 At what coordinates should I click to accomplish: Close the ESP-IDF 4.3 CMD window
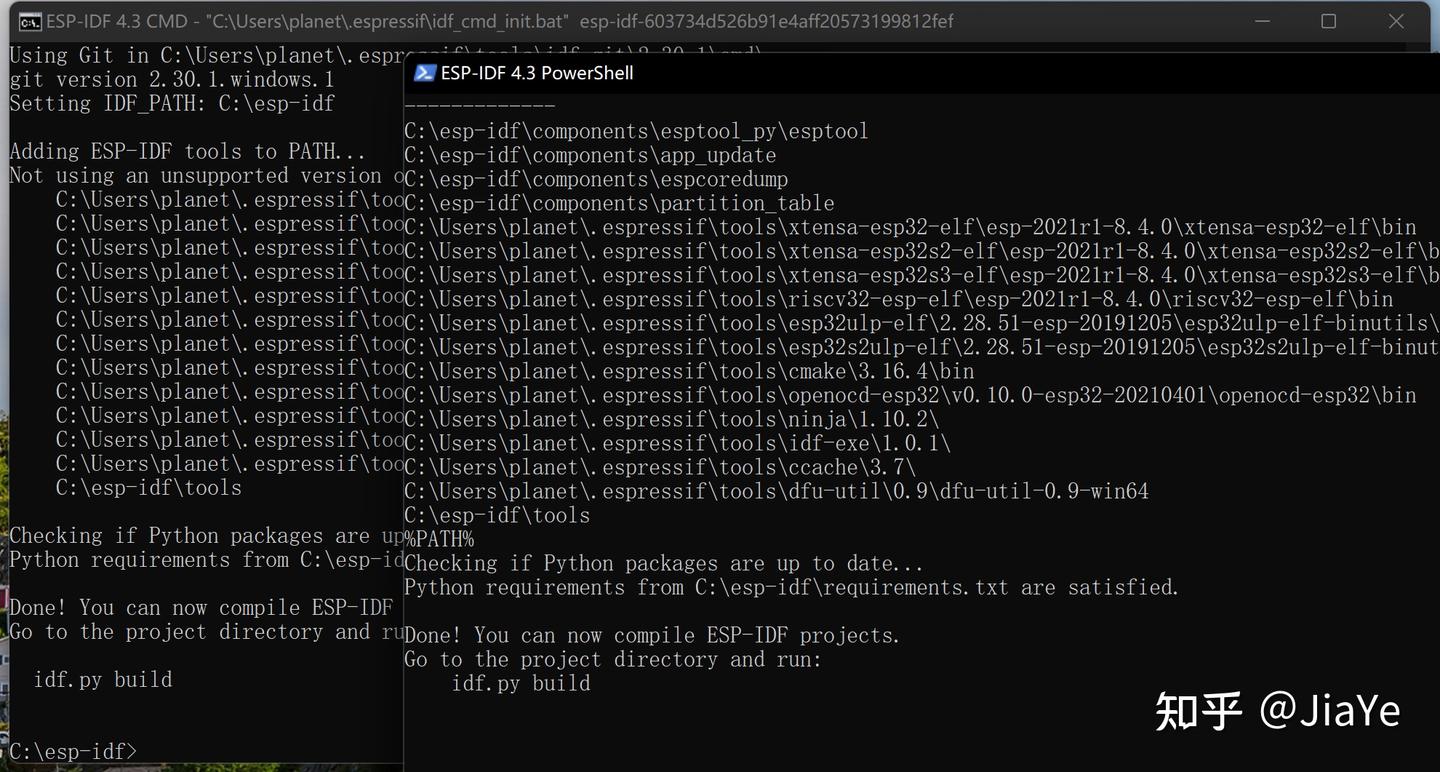click(1396, 20)
